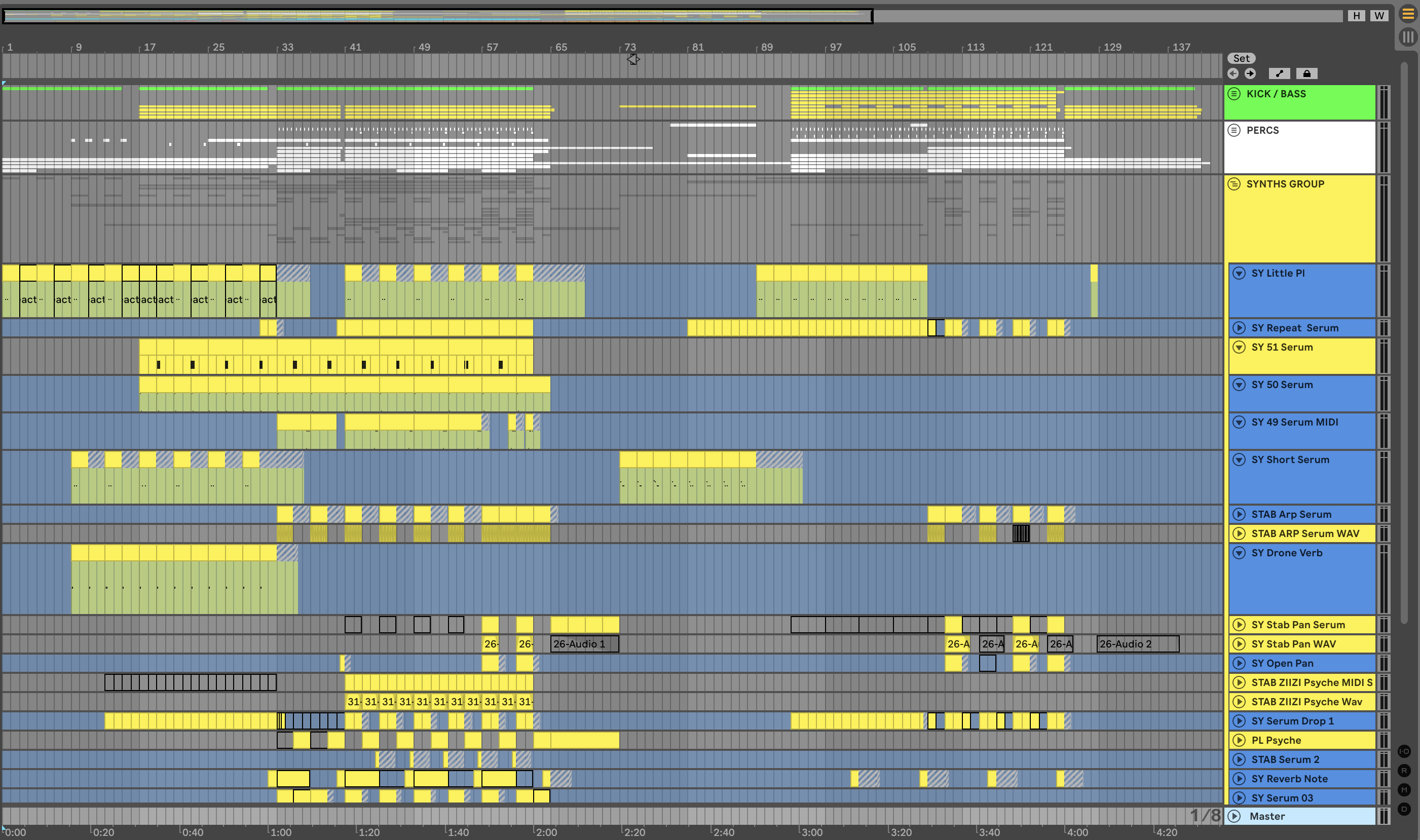Collapse the SY Short Serum track
The image size is (1420, 840).
(x=1240, y=460)
